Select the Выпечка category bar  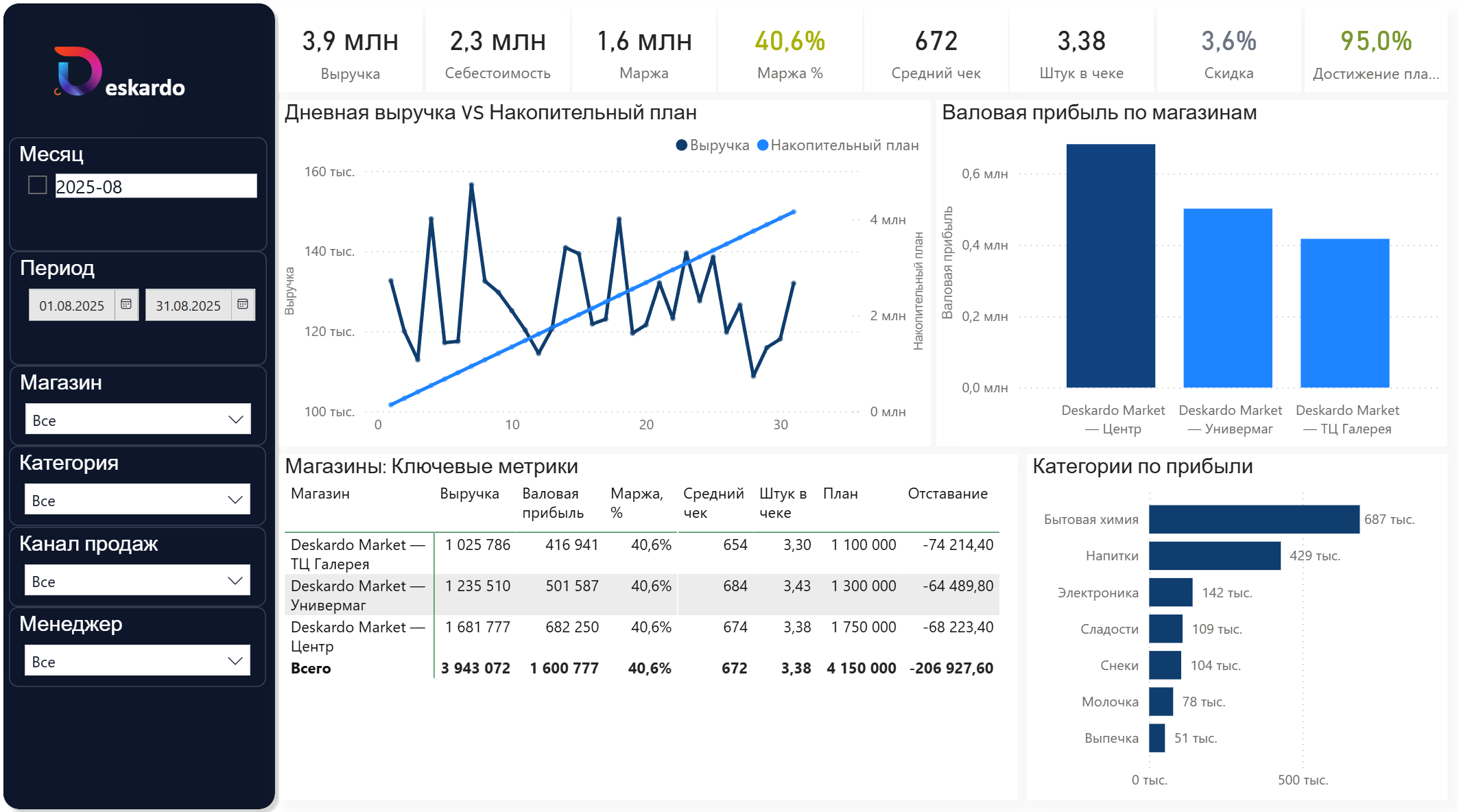pos(1157,738)
